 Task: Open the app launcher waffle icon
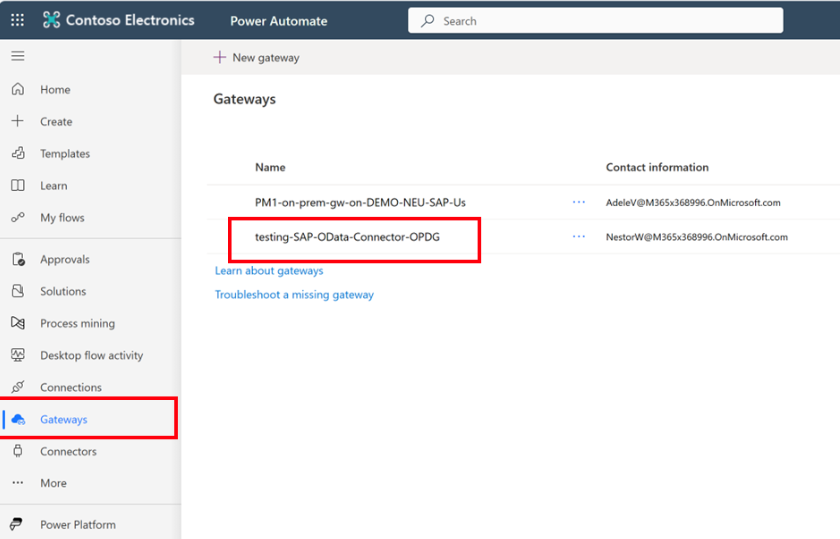(17, 20)
